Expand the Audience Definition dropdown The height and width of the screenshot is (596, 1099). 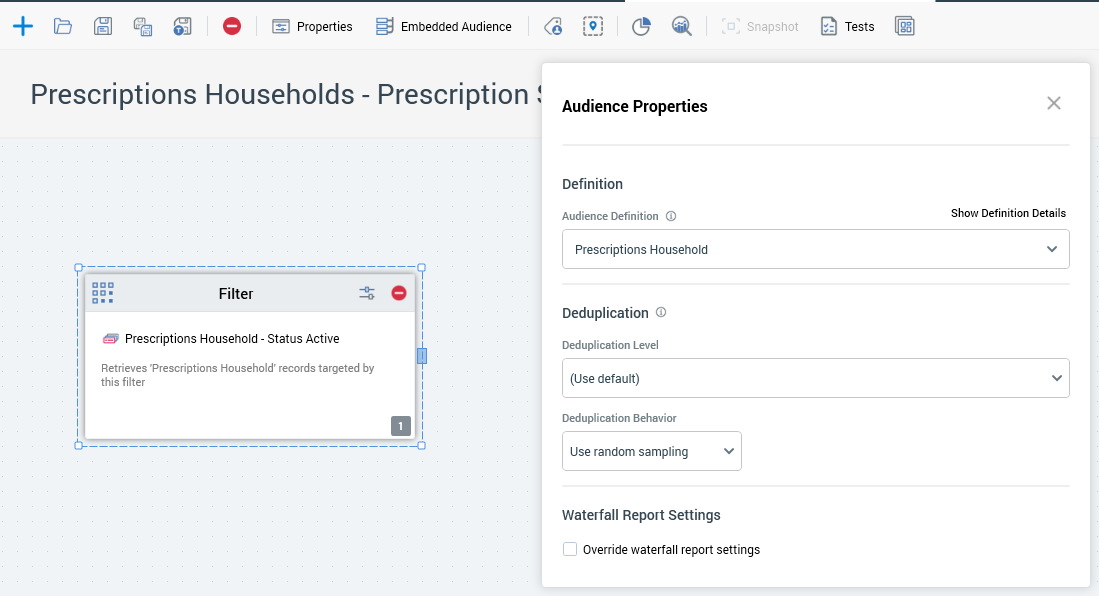815,249
